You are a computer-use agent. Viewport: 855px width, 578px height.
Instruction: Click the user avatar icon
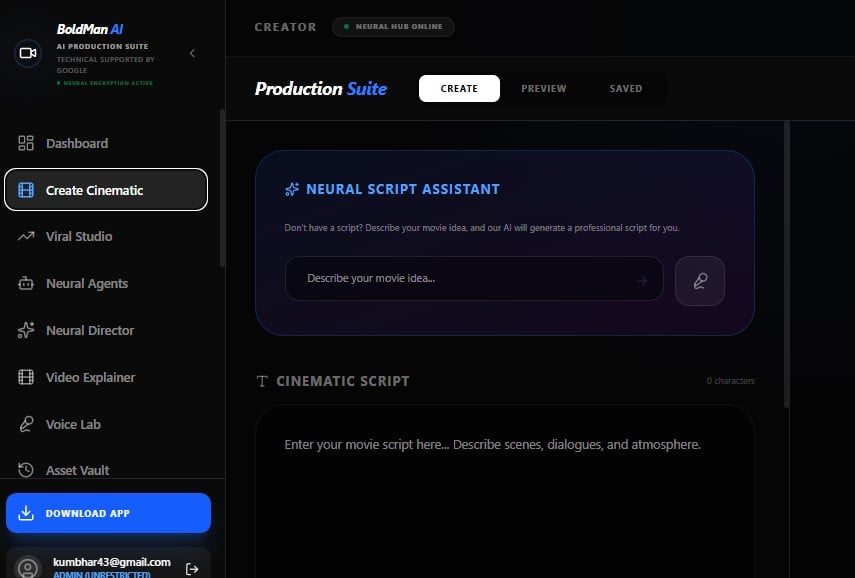tap(28, 568)
